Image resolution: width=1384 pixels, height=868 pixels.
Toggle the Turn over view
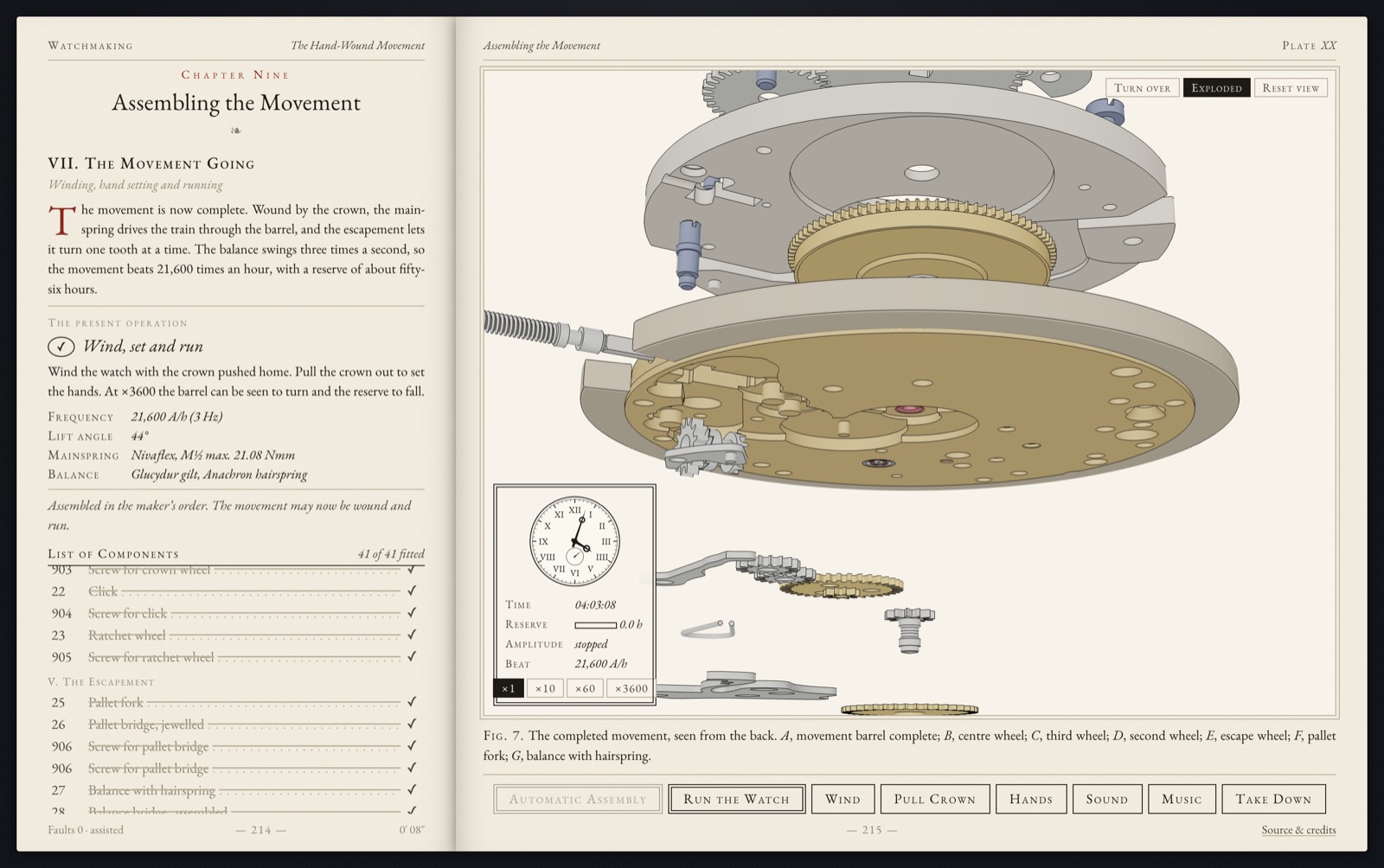point(1142,87)
